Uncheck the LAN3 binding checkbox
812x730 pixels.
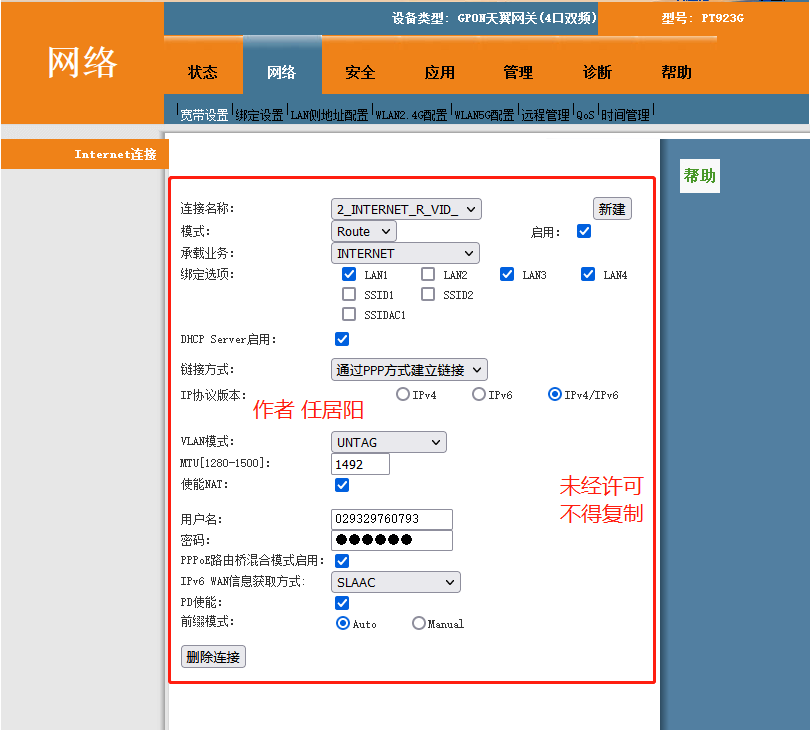pos(507,274)
